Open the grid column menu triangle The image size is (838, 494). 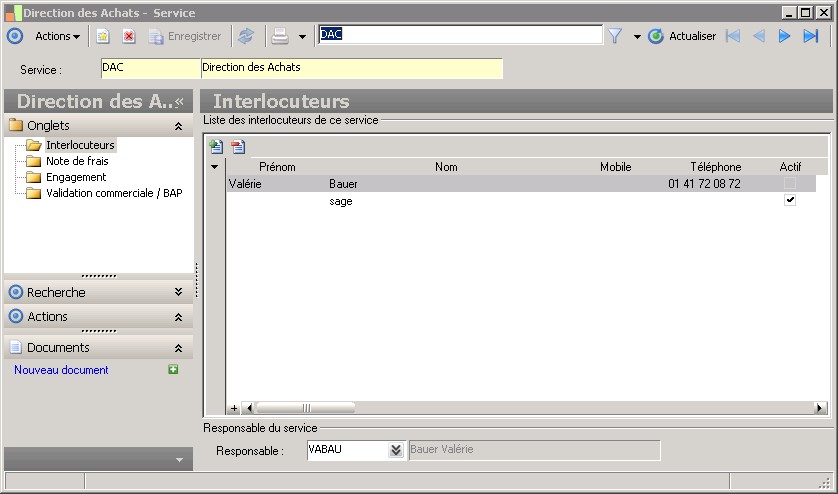point(214,167)
